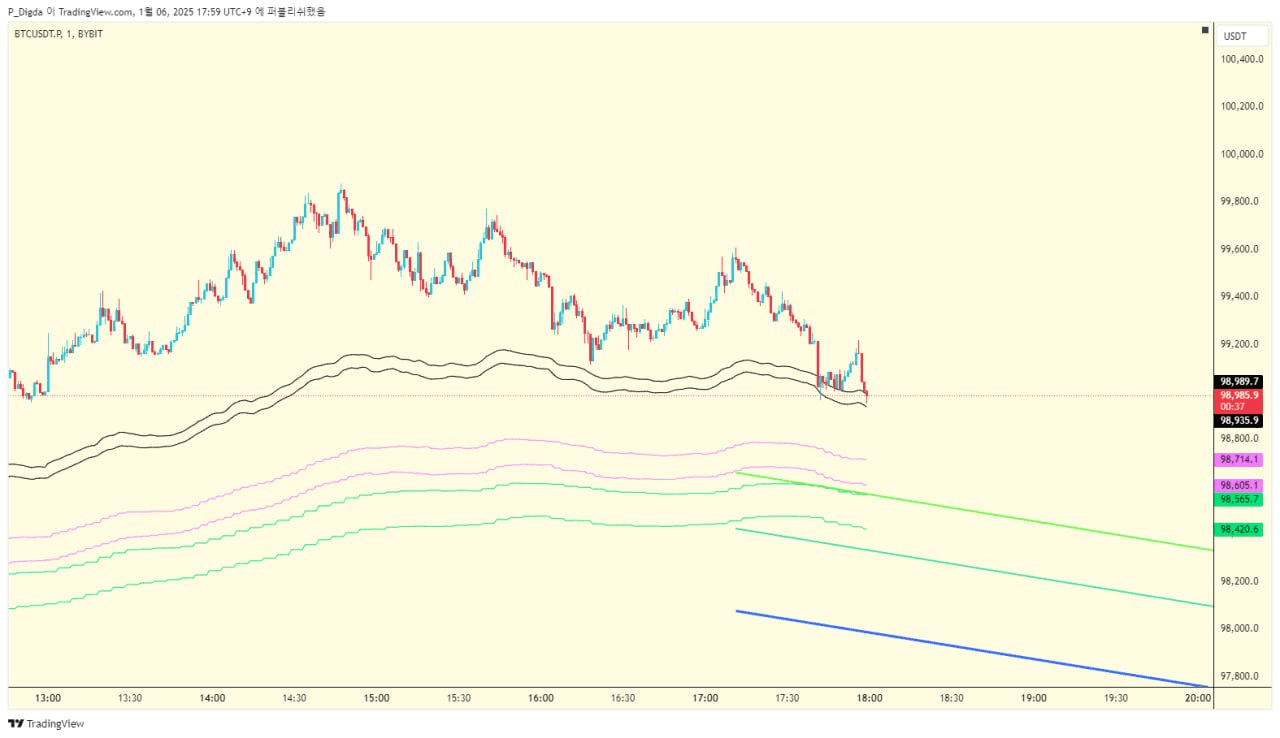Click the BTCUSDT.P, 1, BYBIT symbol label
Screen dimensions: 1280x738
[x=58, y=34]
